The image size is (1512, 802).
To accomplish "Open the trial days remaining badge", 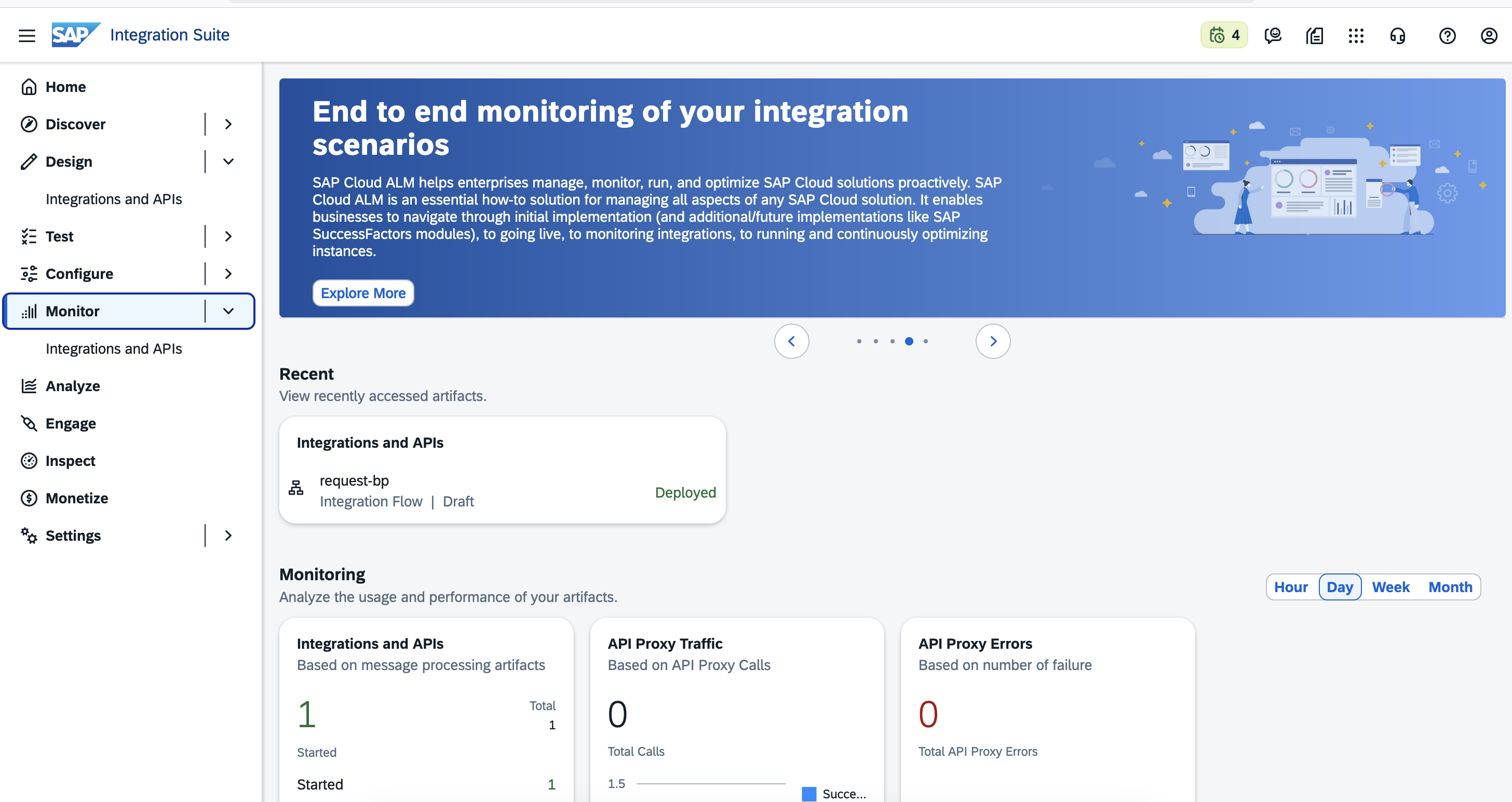I will (1224, 35).
